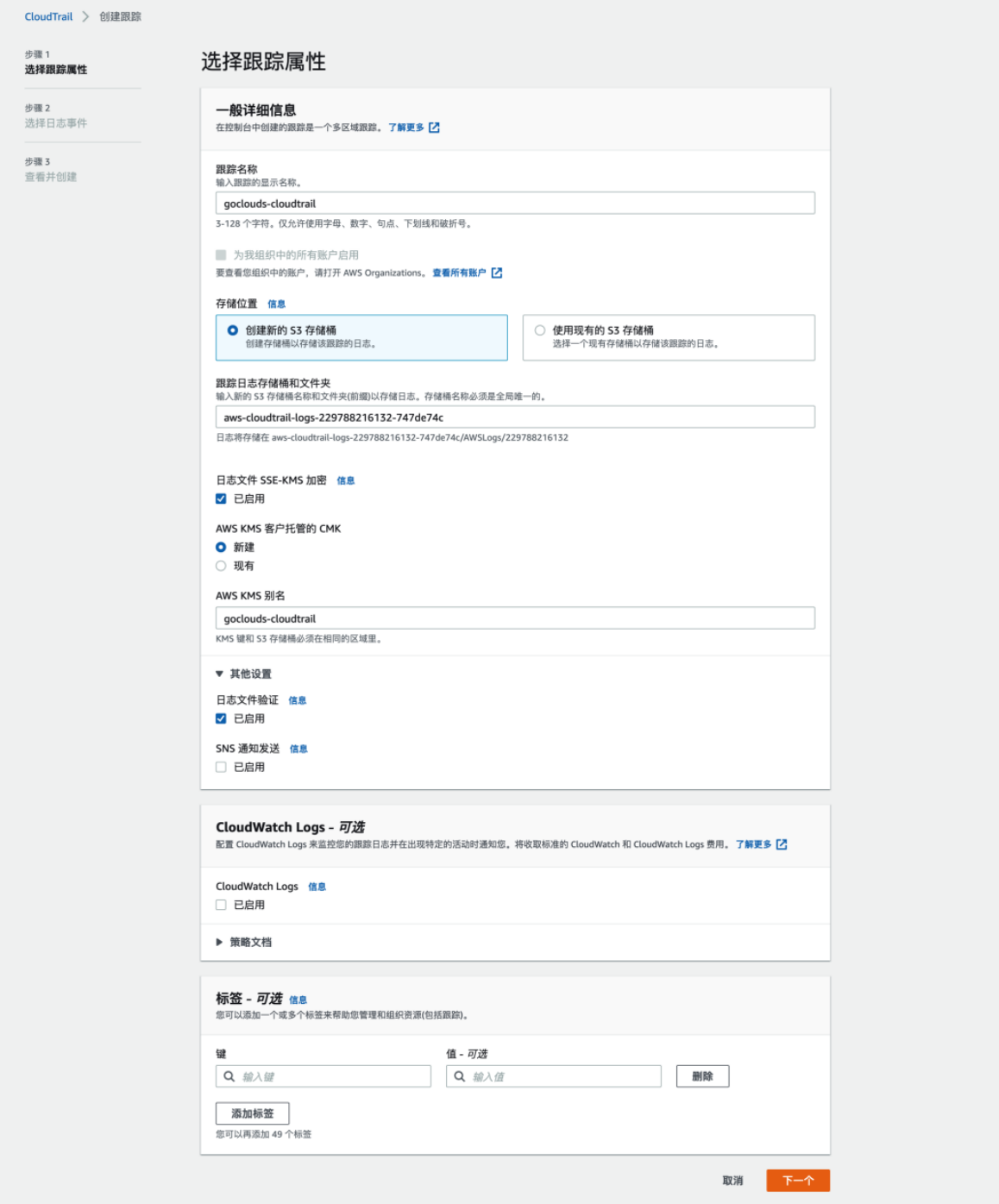The image size is (999, 1204).
Task: Click the 创建跟踪 breadcrumb text
Action: tap(120, 16)
